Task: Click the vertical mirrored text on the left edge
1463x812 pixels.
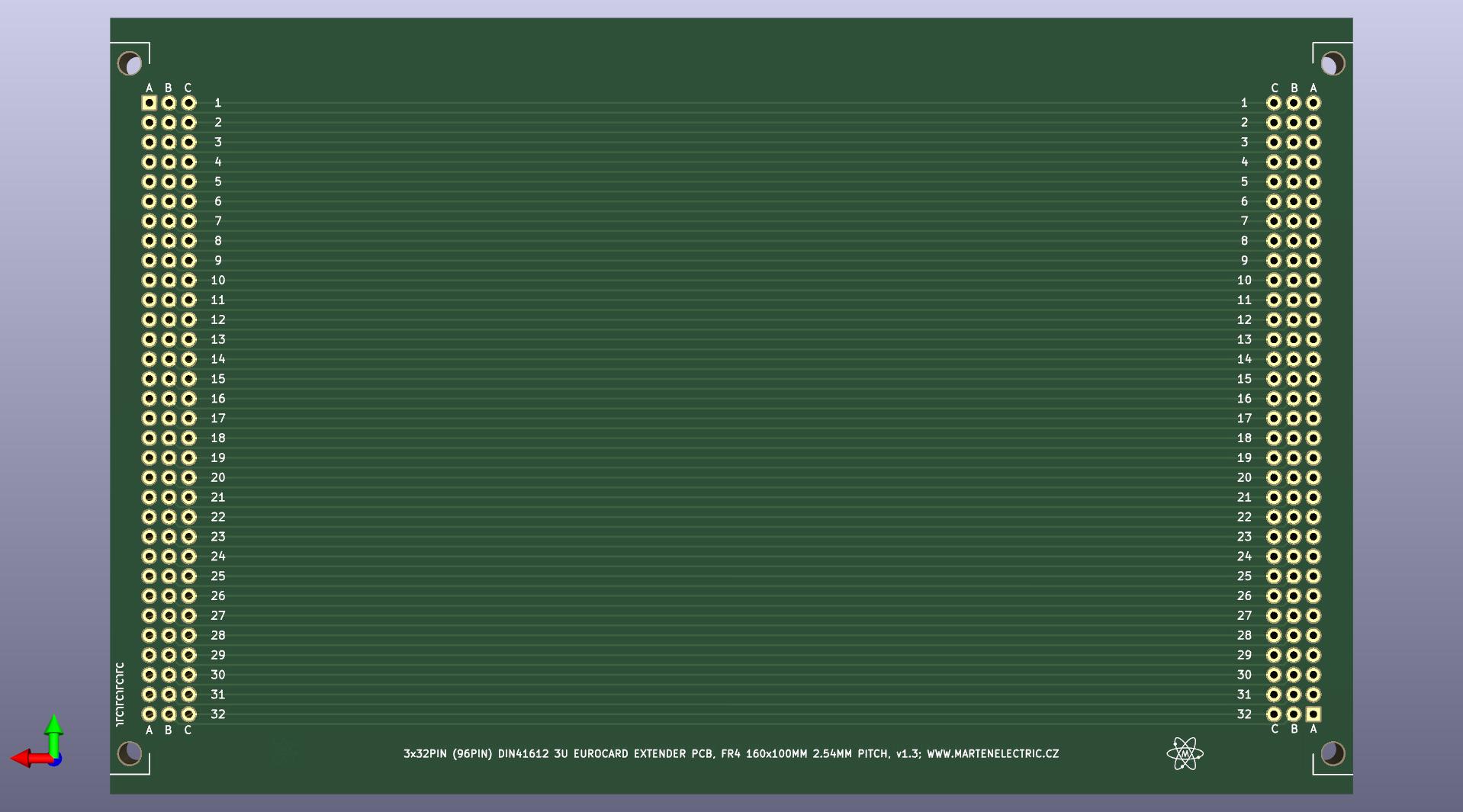Action: point(119,694)
